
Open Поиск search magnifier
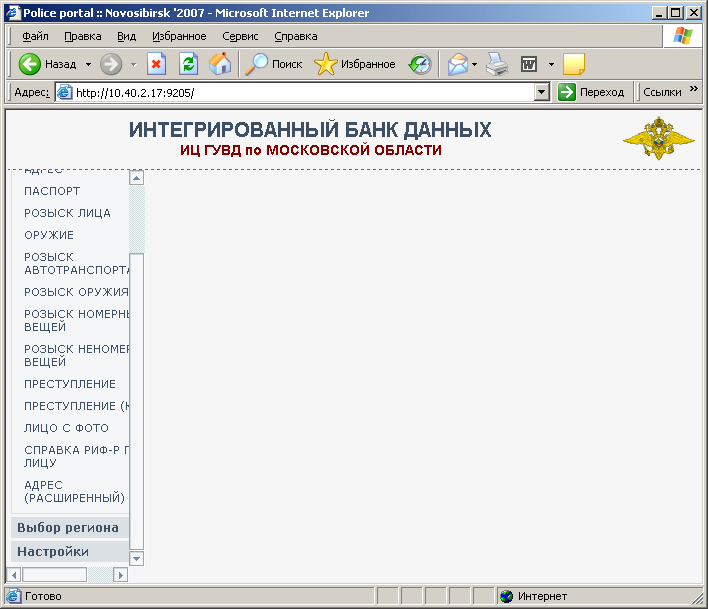point(274,65)
